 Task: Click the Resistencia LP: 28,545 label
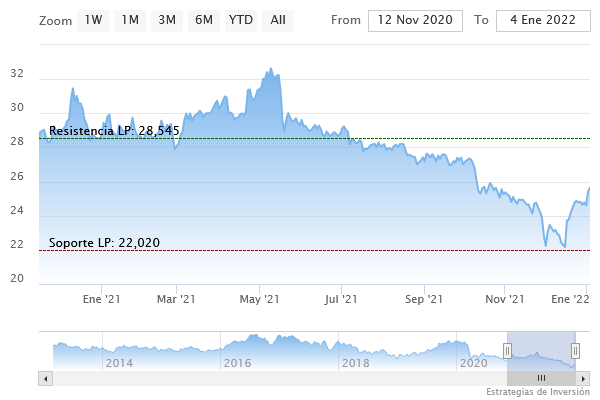click(x=114, y=131)
